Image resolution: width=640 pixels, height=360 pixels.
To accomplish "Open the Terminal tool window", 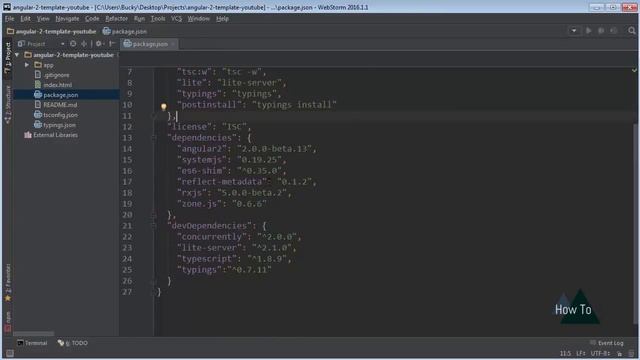I will tap(32, 343).
